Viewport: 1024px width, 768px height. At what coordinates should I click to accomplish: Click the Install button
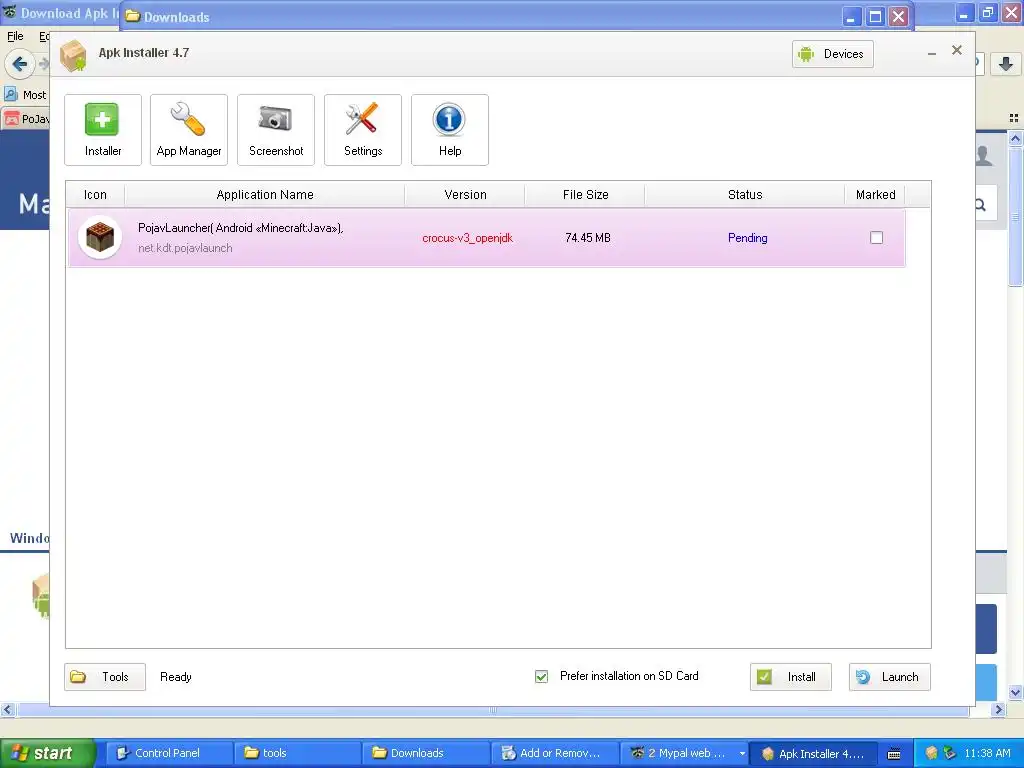point(790,677)
